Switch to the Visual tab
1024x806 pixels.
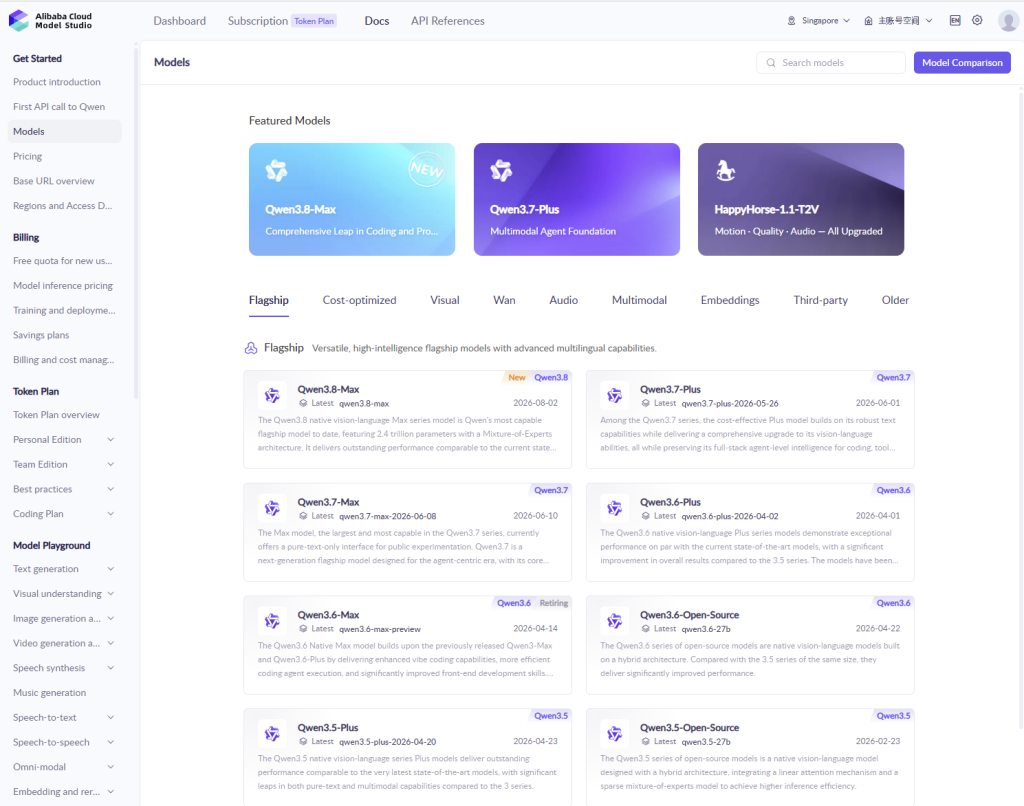pos(445,300)
